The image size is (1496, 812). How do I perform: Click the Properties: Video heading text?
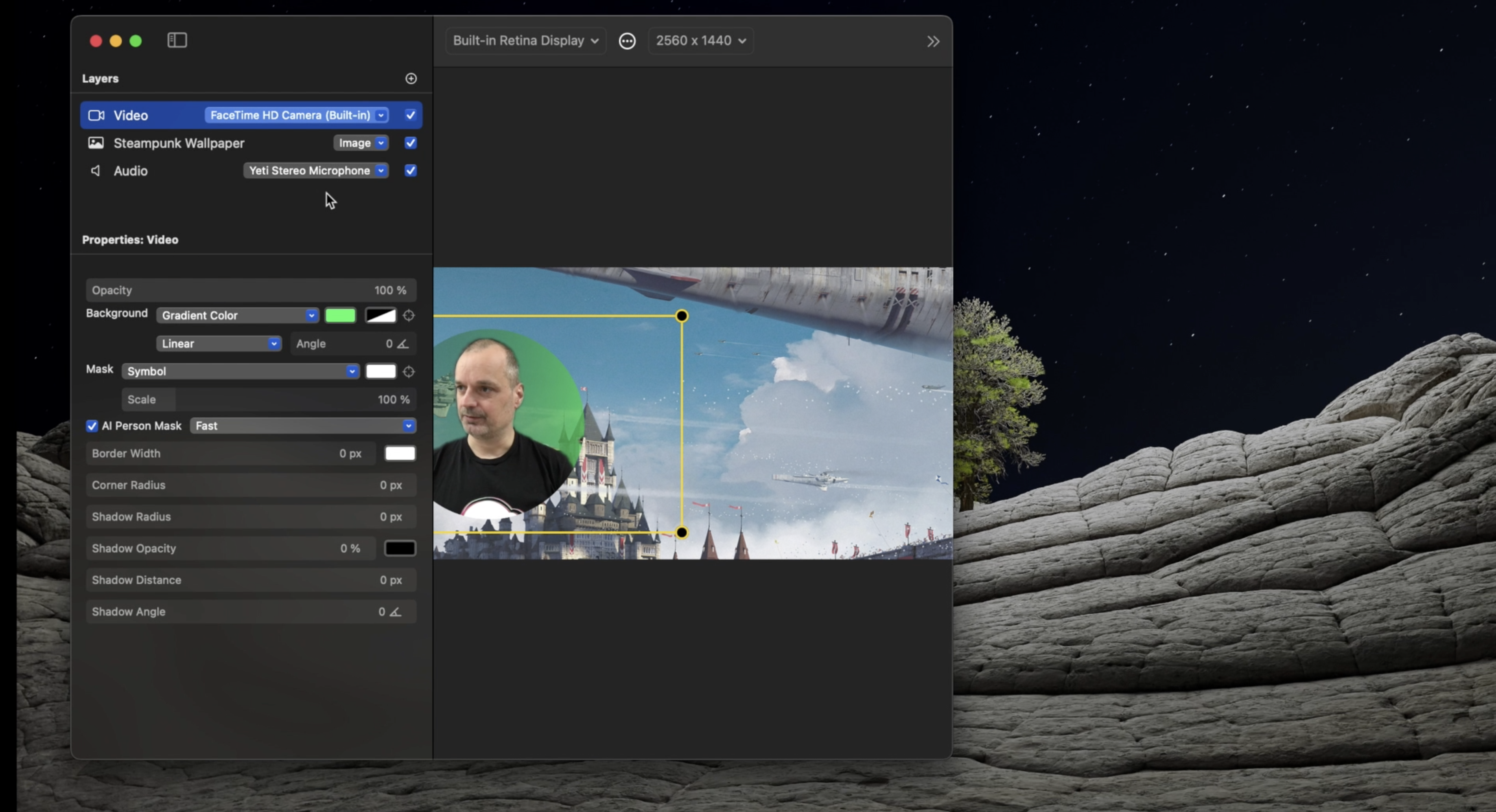(130, 240)
